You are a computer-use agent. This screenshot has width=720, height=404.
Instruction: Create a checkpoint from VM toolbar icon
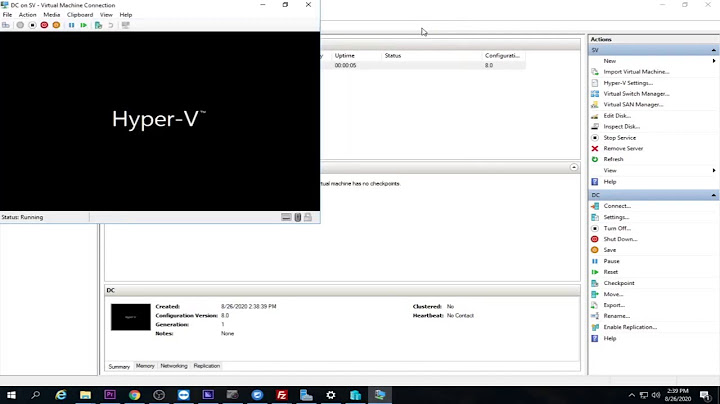click(98, 25)
